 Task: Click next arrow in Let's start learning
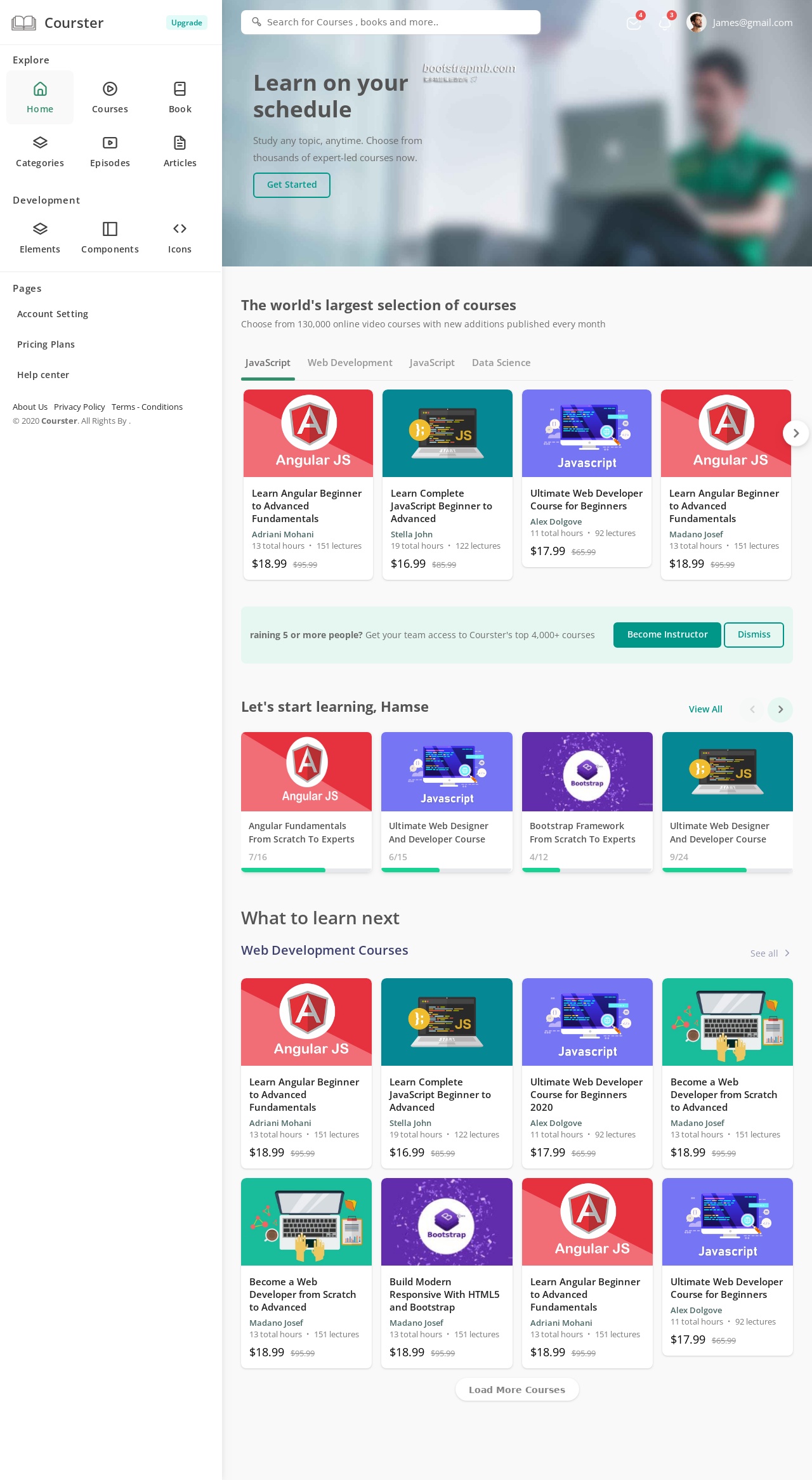[x=780, y=709]
